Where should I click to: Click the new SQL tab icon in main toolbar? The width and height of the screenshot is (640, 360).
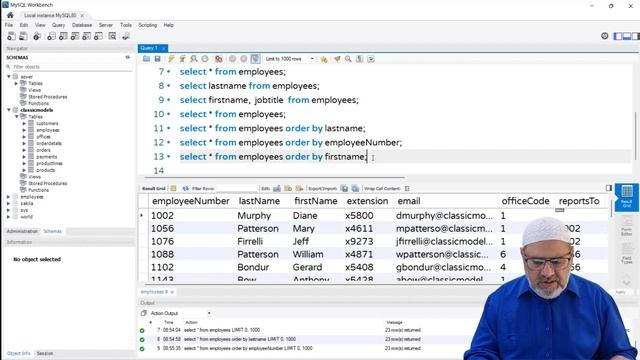[x=11, y=36]
